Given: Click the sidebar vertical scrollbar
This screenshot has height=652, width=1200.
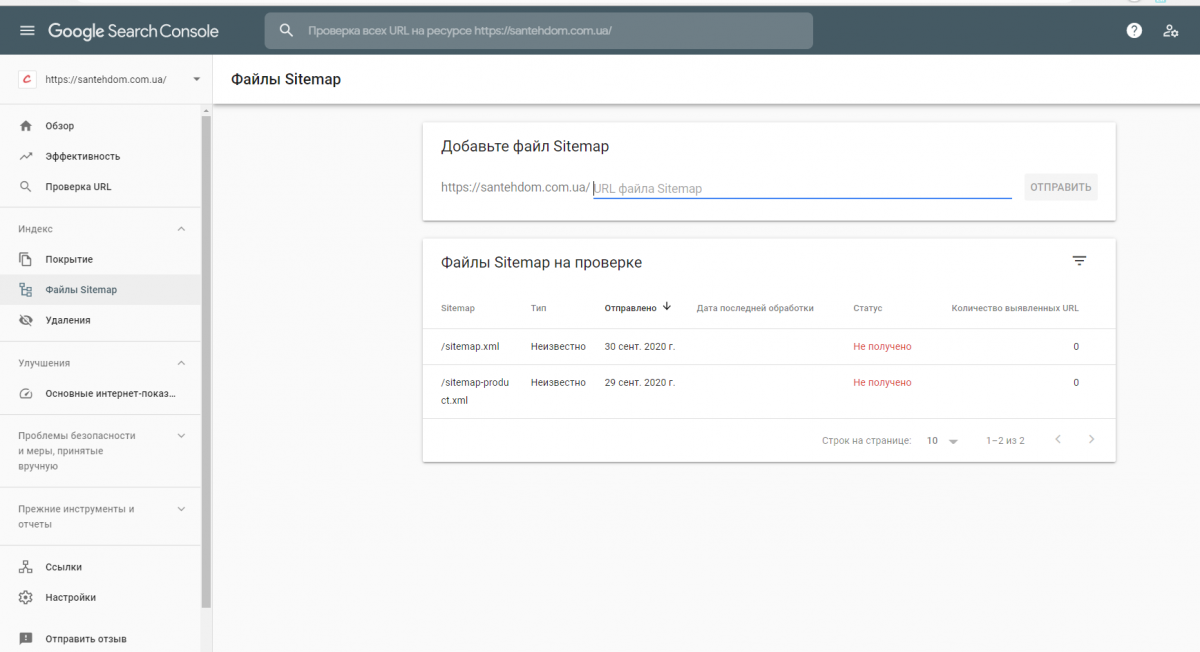Looking at the screenshot, I should coord(206,360).
